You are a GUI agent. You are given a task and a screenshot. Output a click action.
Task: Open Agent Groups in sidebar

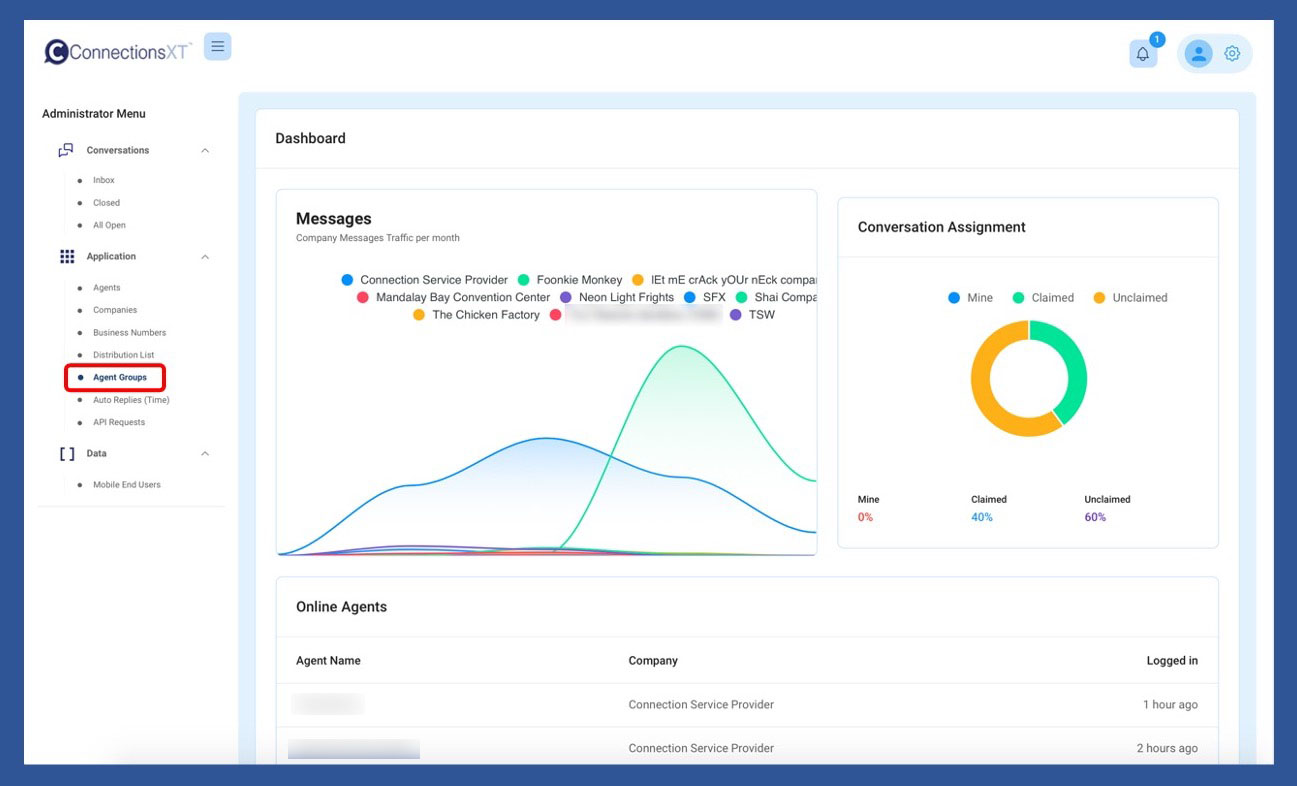(x=119, y=378)
